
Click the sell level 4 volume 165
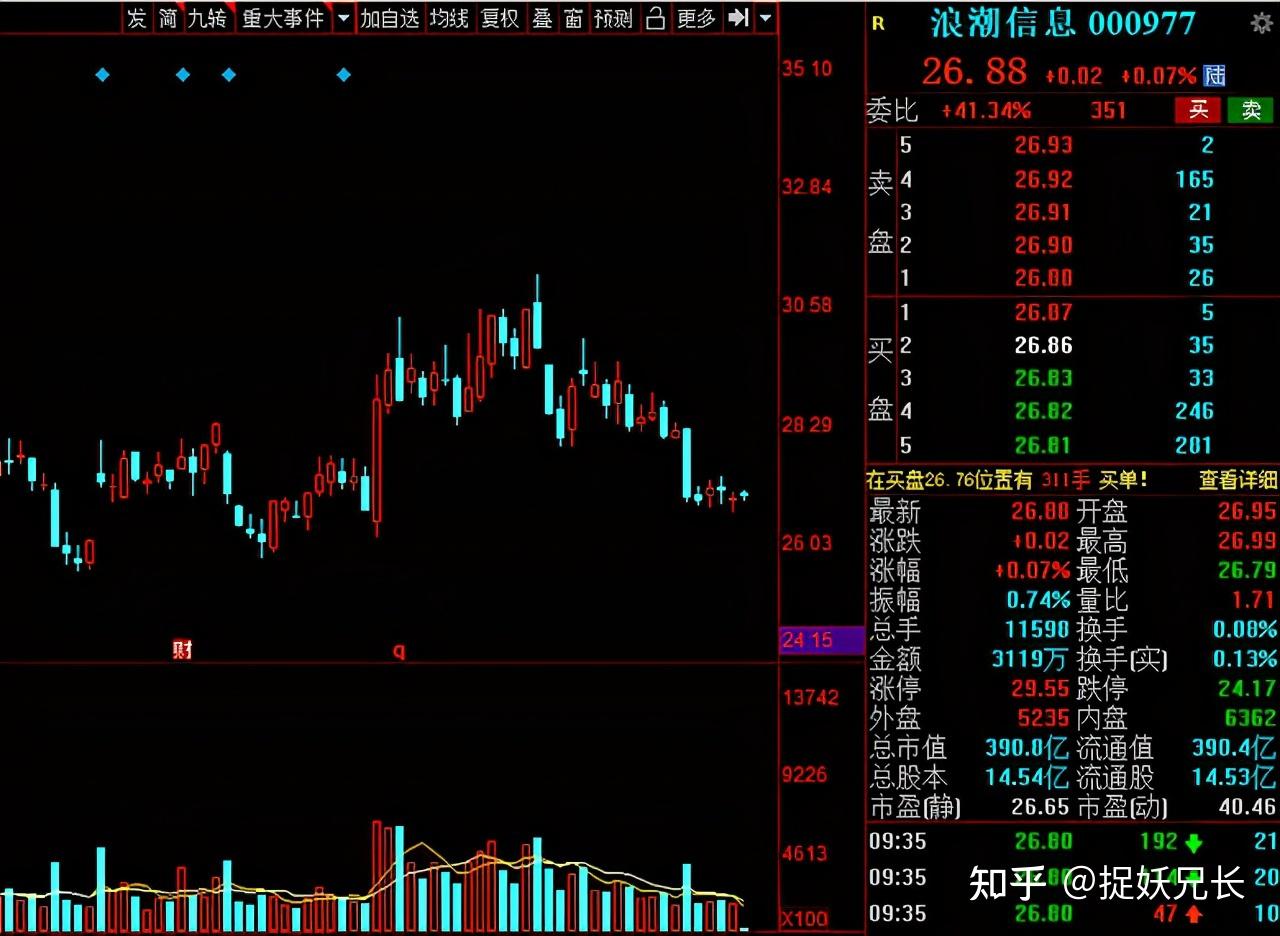tap(1195, 179)
